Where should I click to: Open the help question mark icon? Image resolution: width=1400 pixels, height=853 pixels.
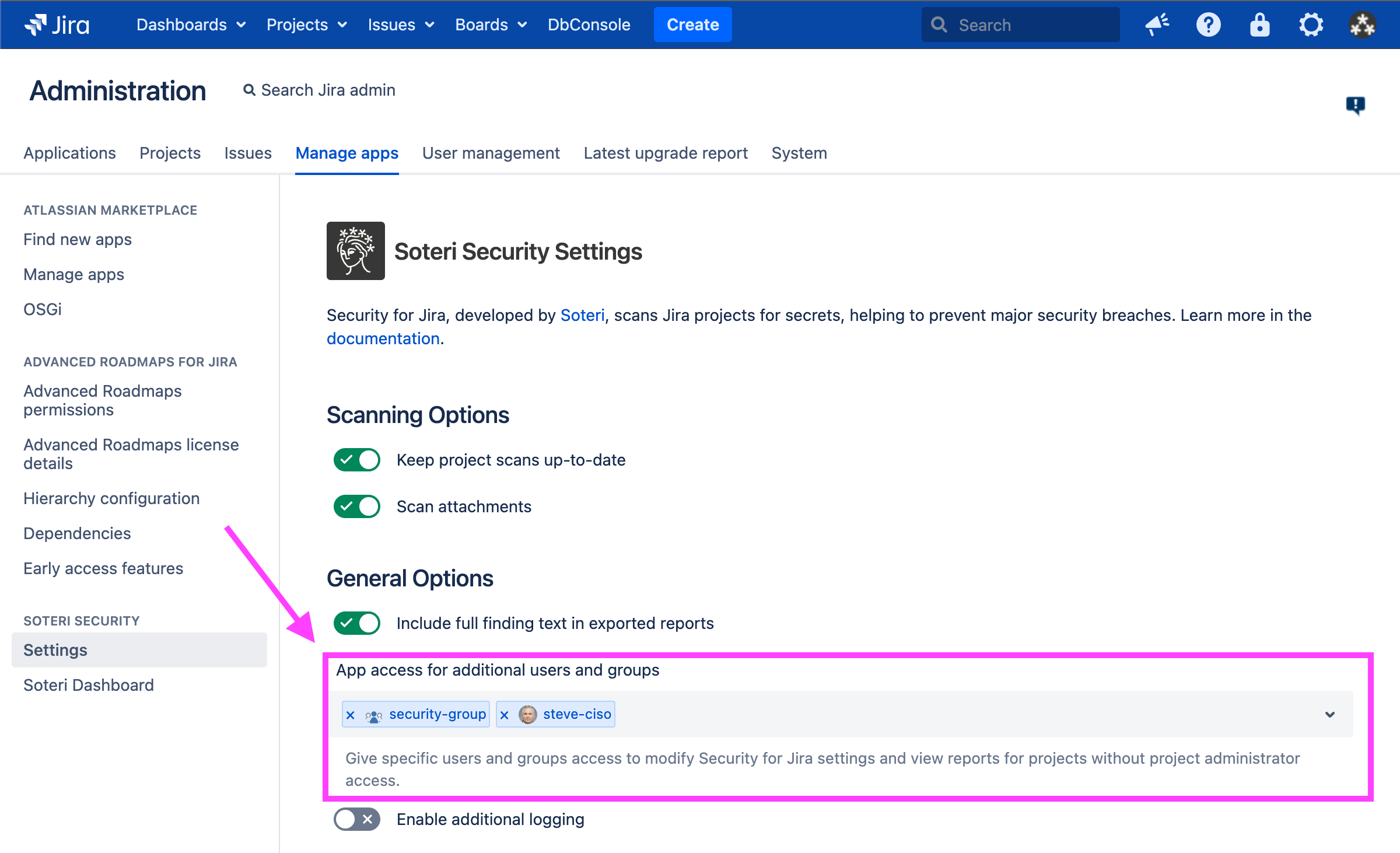pyautogui.click(x=1208, y=25)
